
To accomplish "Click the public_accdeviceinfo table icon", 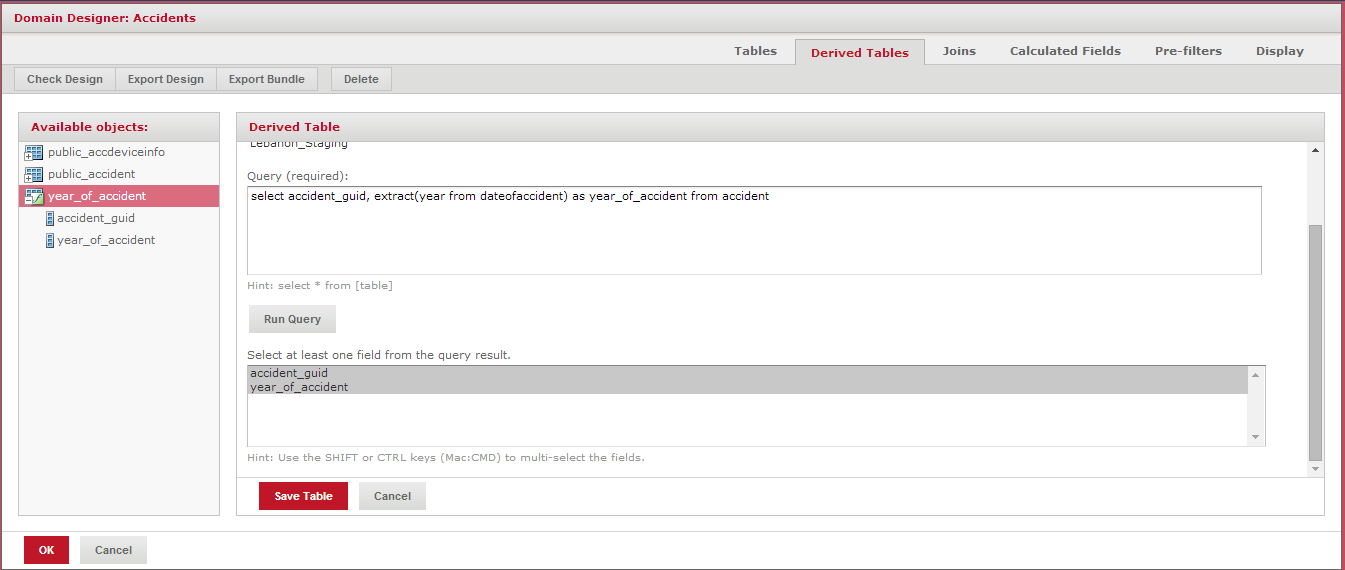I will point(33,153).
